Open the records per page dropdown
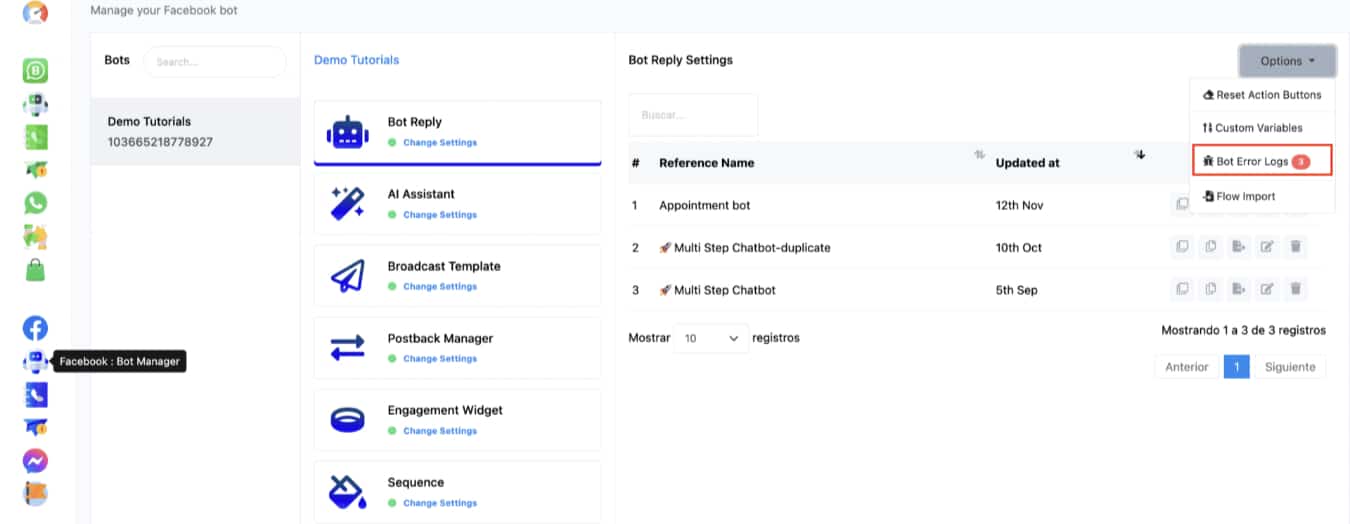Viewport: 1350px width, 524px height. point(712,338)
